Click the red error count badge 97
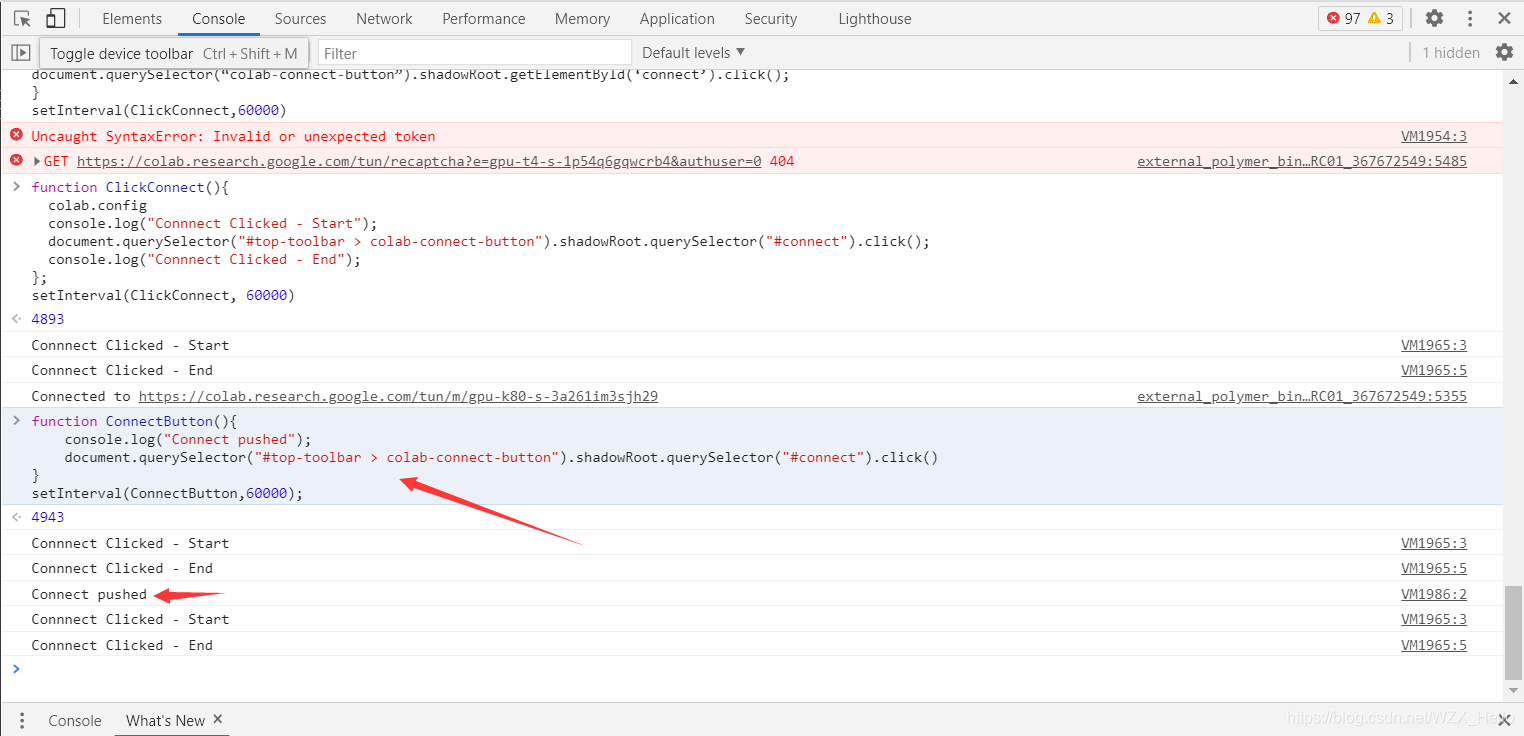The image size is (1524, 736). coord(1343,18)
